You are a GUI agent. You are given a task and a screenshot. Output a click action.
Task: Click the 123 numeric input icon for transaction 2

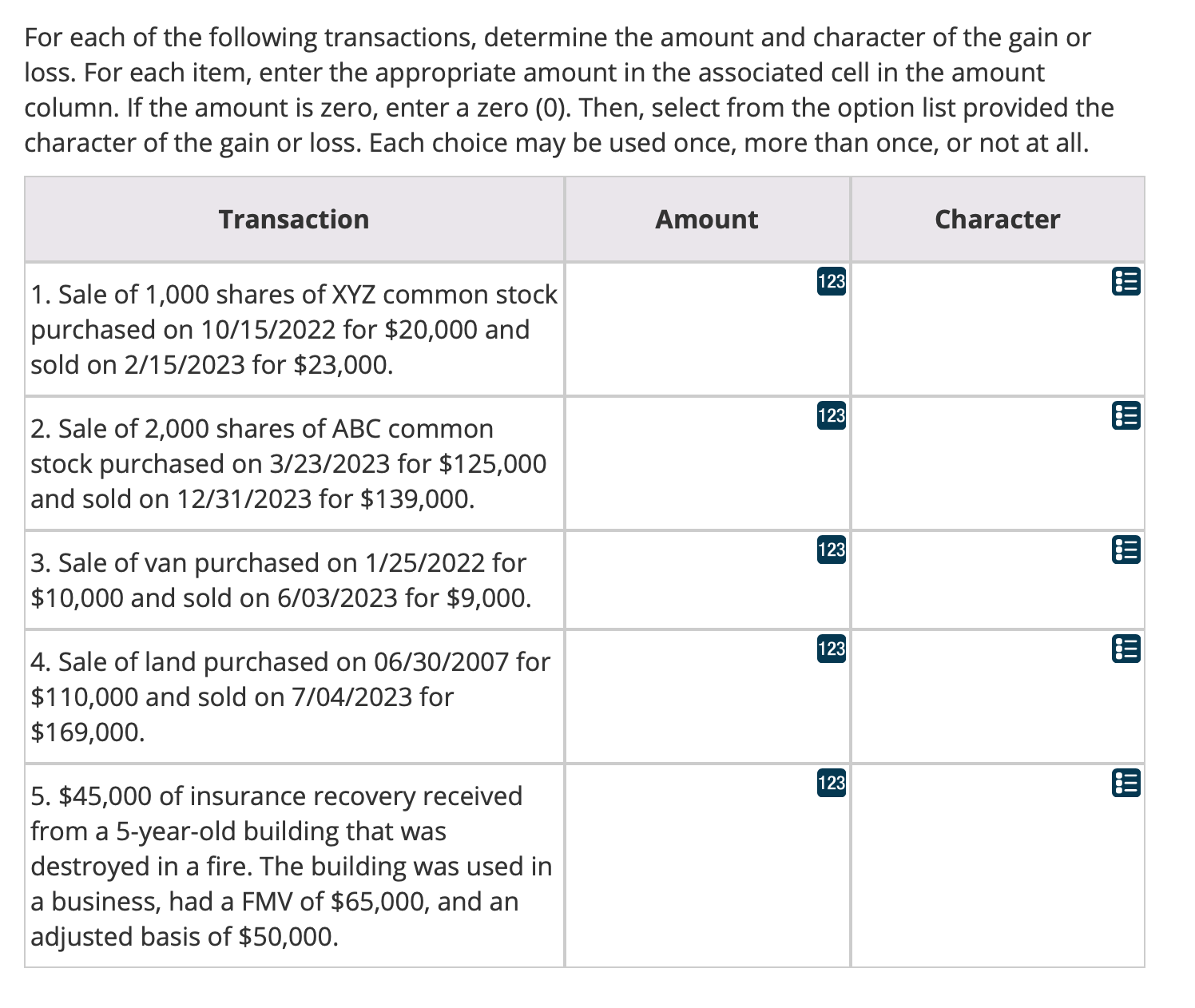[832, 415]
